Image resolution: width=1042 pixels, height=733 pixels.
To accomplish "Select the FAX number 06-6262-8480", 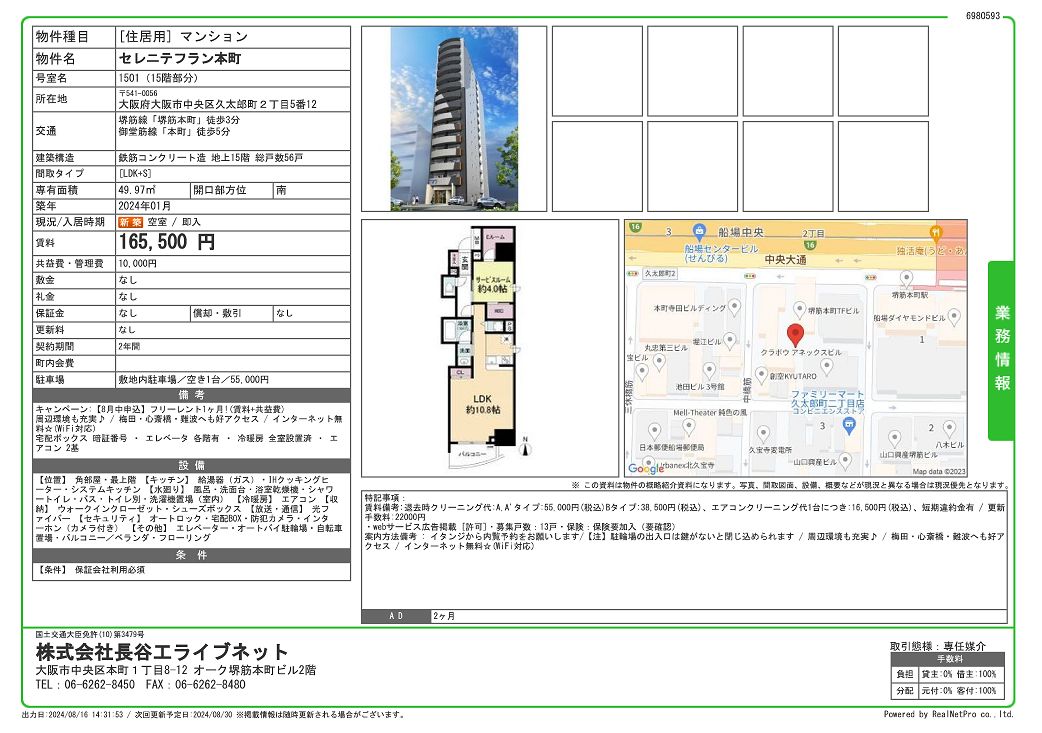I will tap(211, 684).
